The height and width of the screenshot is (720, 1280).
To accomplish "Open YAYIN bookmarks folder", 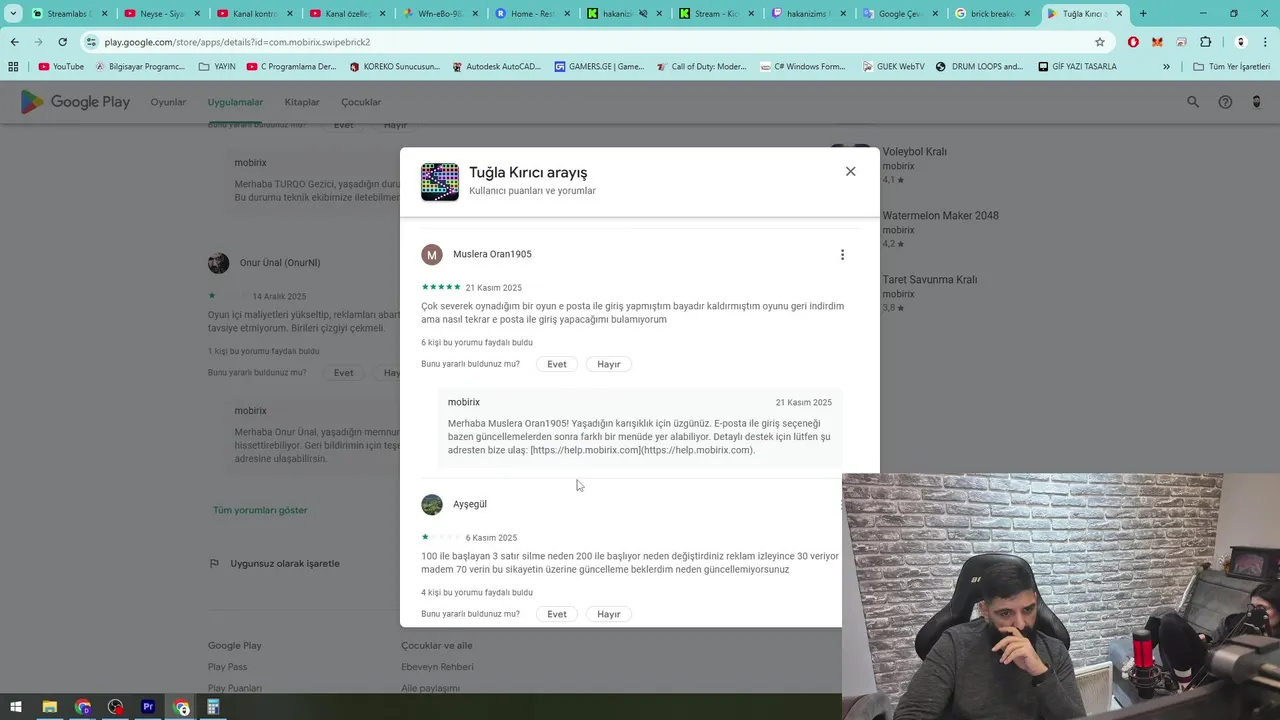I will (217, 67).
